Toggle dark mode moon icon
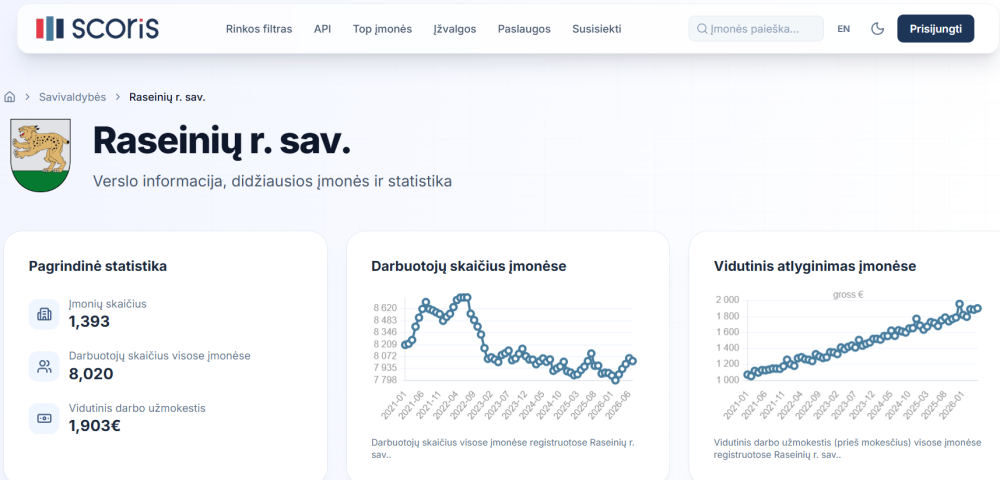The height and width of the screenshot is (480, 1000). pos(878,29)
